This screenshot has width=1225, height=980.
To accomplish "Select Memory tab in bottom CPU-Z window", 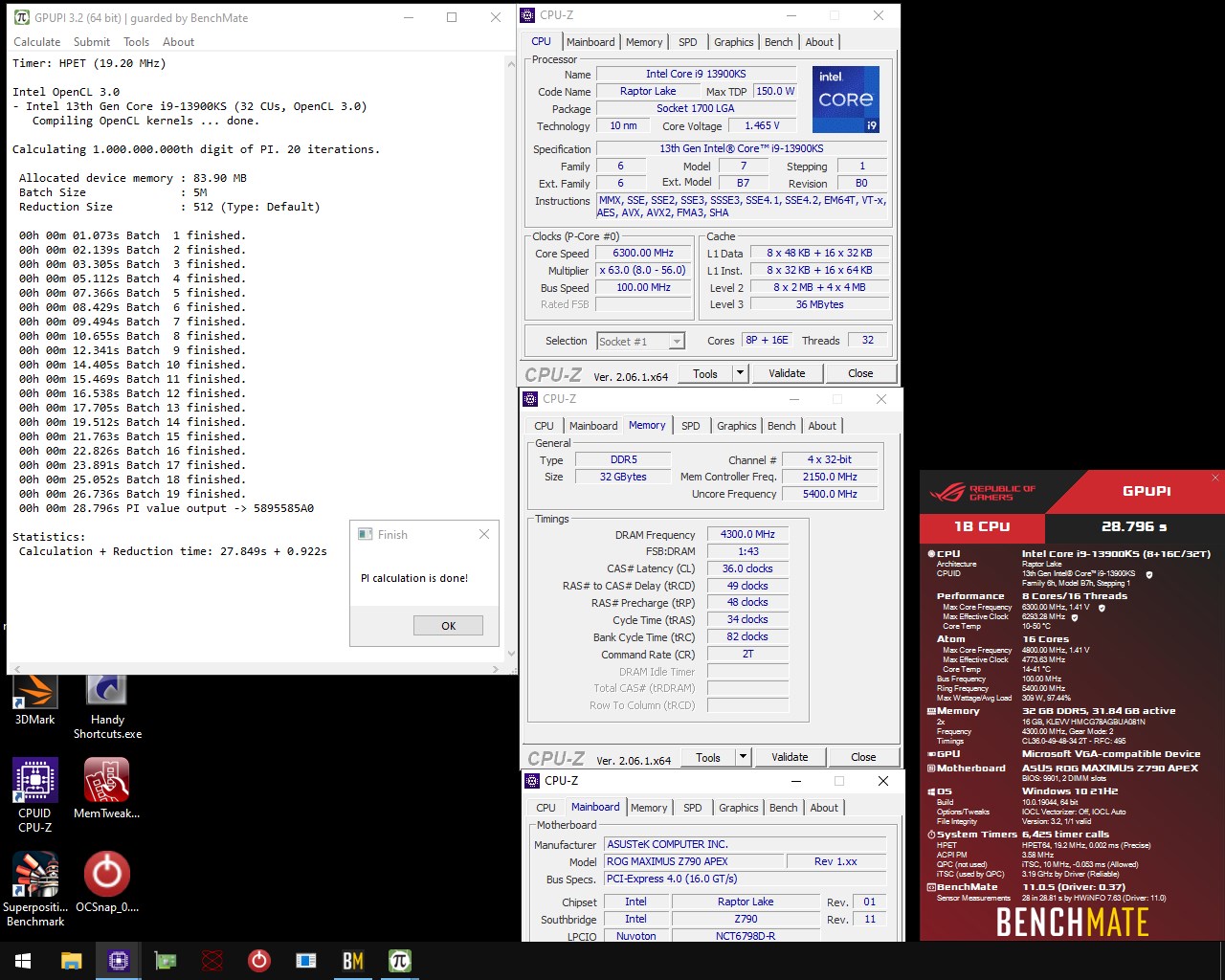I will pos(649,808).
